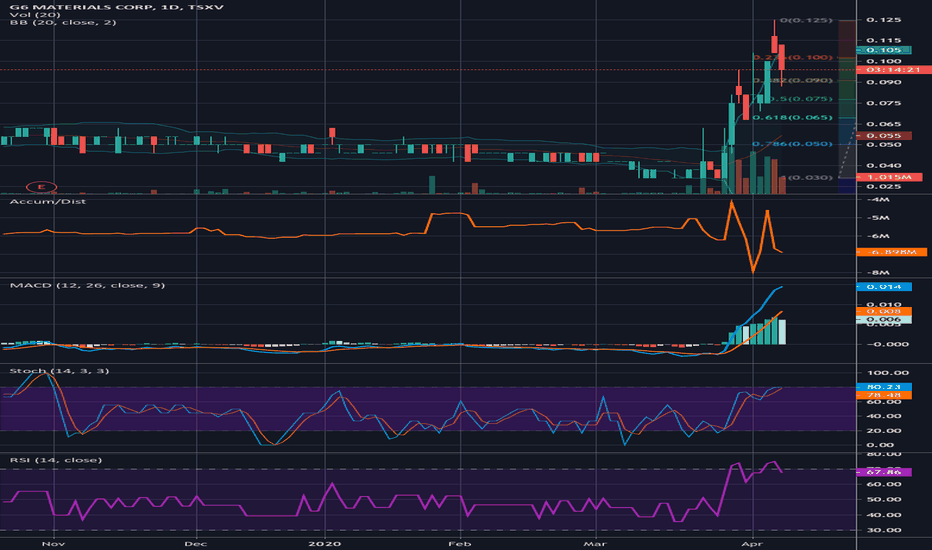Click the Nov date on the time axis
Viewport: 932px width, 550px height.
click(53, 543)
